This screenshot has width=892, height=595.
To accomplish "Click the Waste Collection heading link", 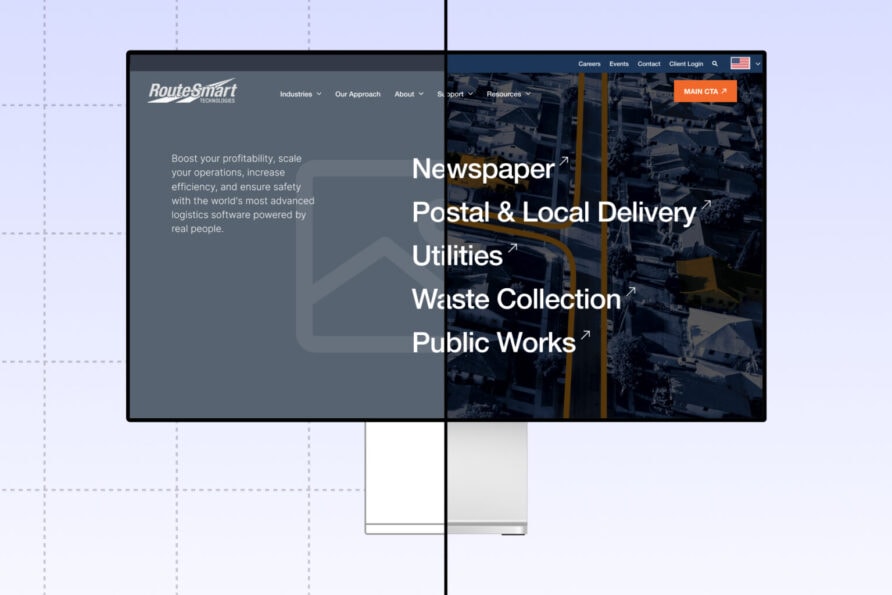I will coord(515,299).
